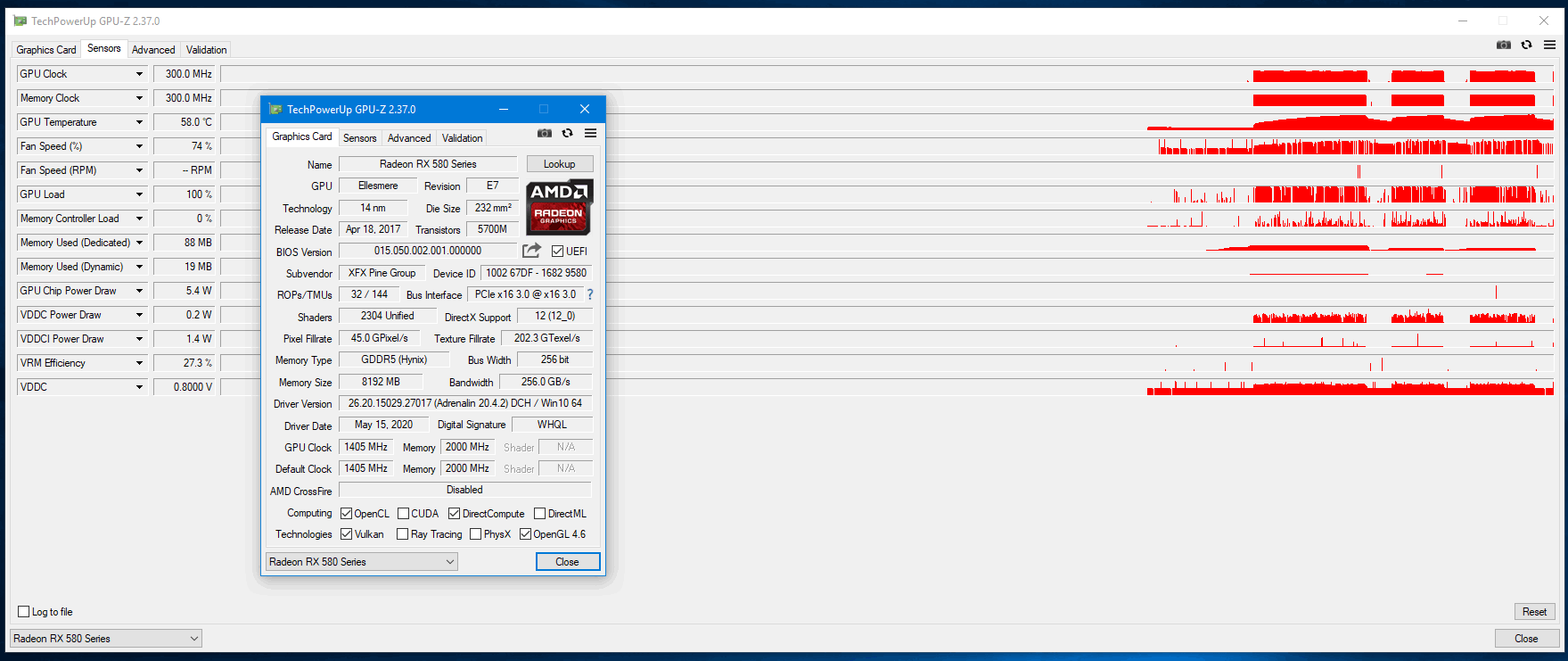The width and height of the screenshot is (1568, 661).
Task: Open the Memory Used (Dedicated) dropdown
Action: click(x=139, y=243)
